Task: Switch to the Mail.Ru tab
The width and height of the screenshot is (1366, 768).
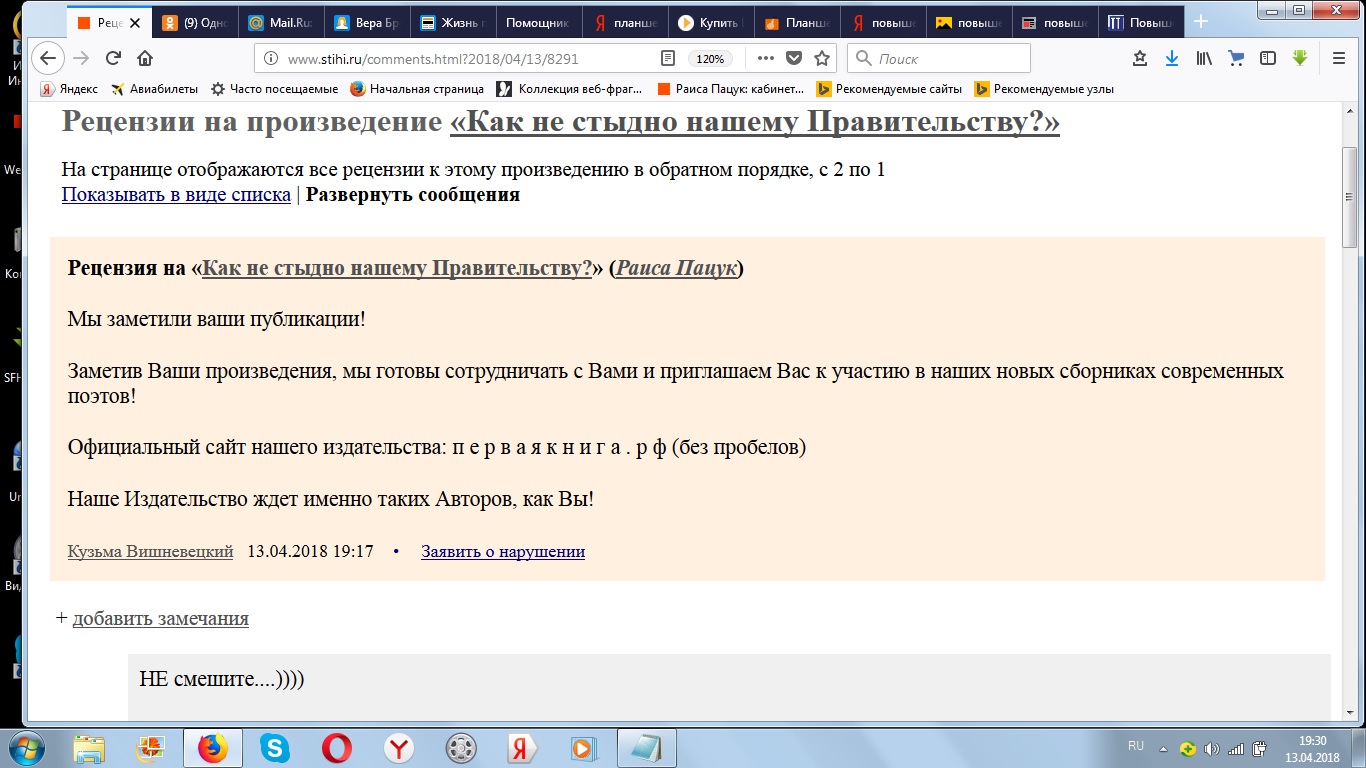Action: pyautogui.click(x=281, y=22)
